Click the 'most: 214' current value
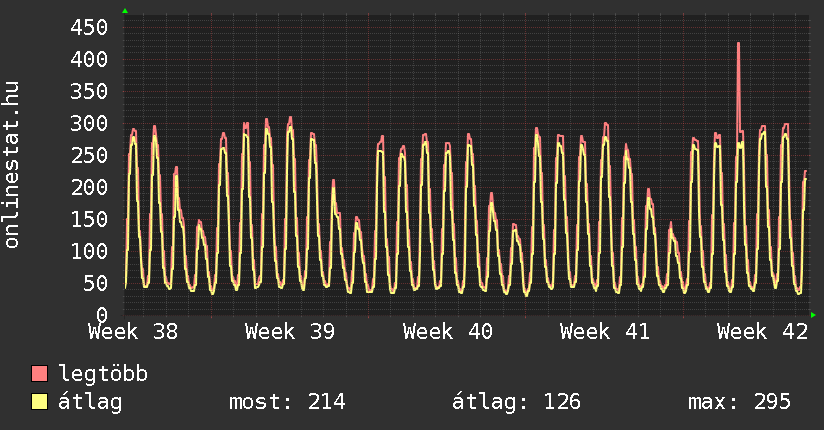The height and width of the screenshot is (430, 824). click(x=287, y=402)
